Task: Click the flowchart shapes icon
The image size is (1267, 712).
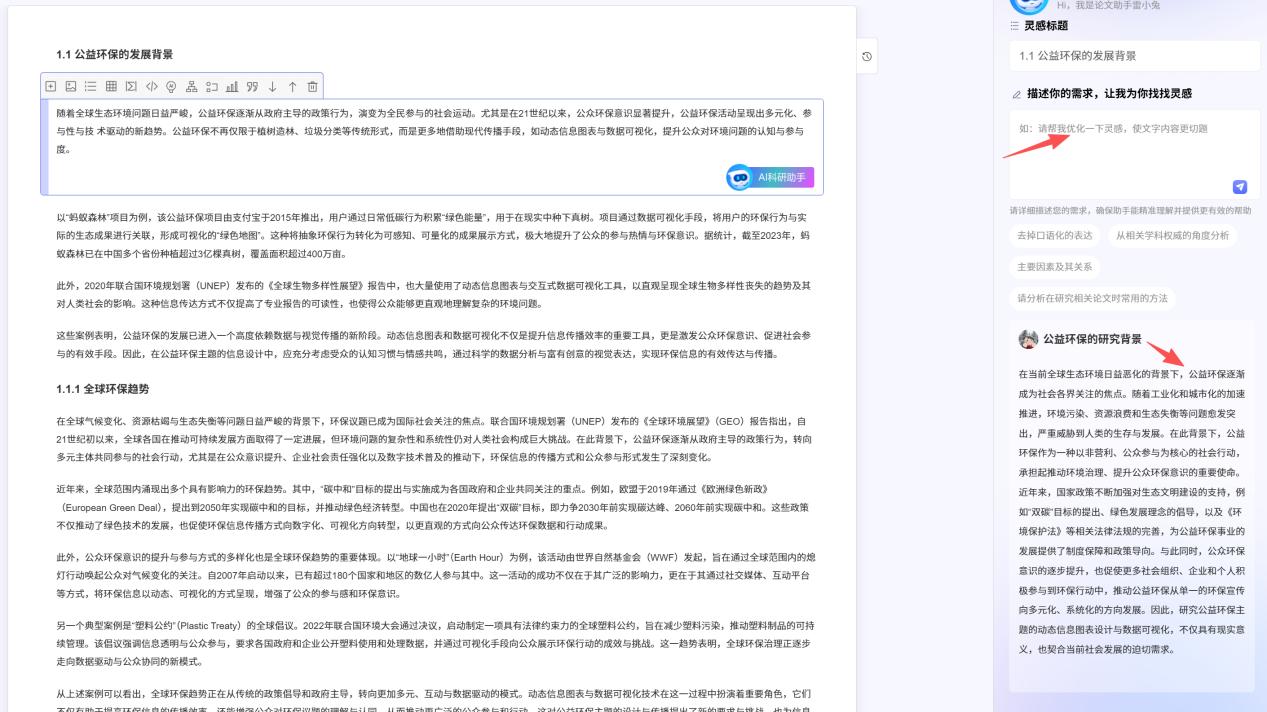Action: (212, 87)
